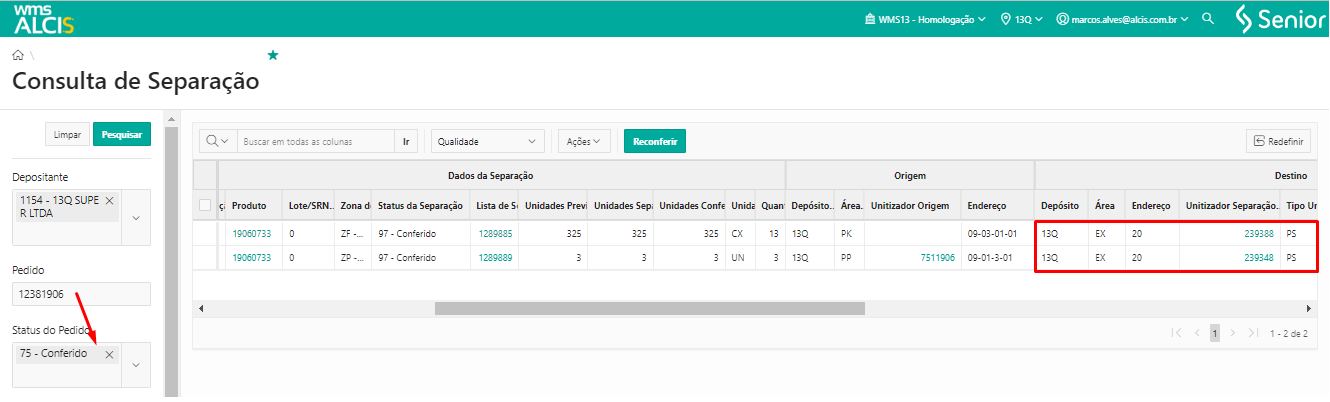Click the Unidades Previstas column header

tap(553, 205)
